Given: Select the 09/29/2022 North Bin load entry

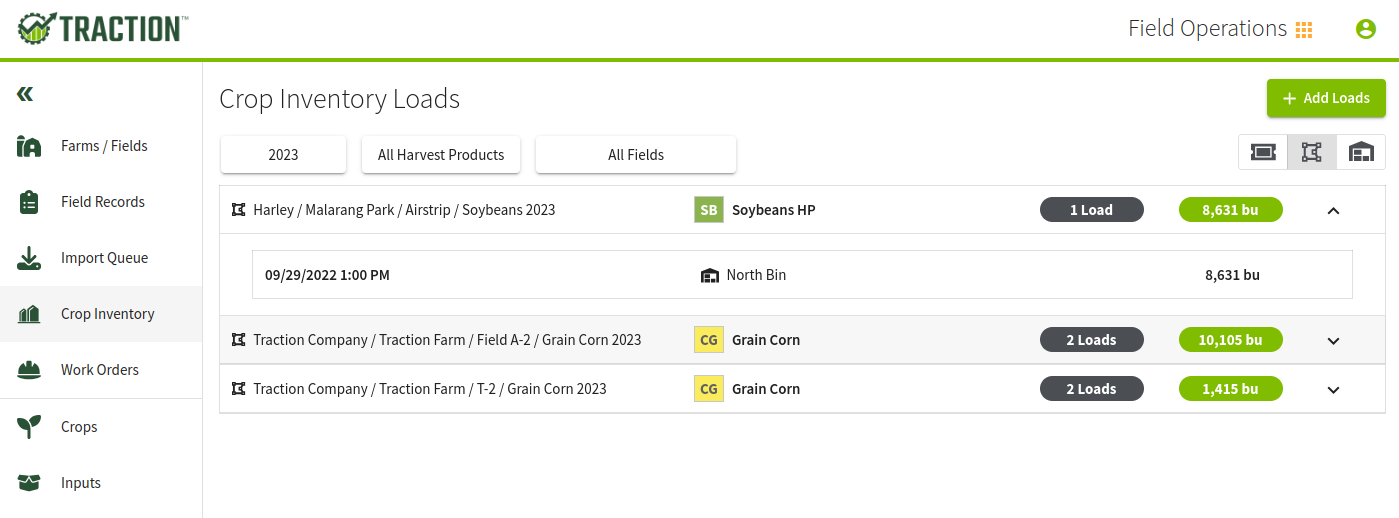Looking at the screenshot, I should pyautogui.click(x=802, y=275).
